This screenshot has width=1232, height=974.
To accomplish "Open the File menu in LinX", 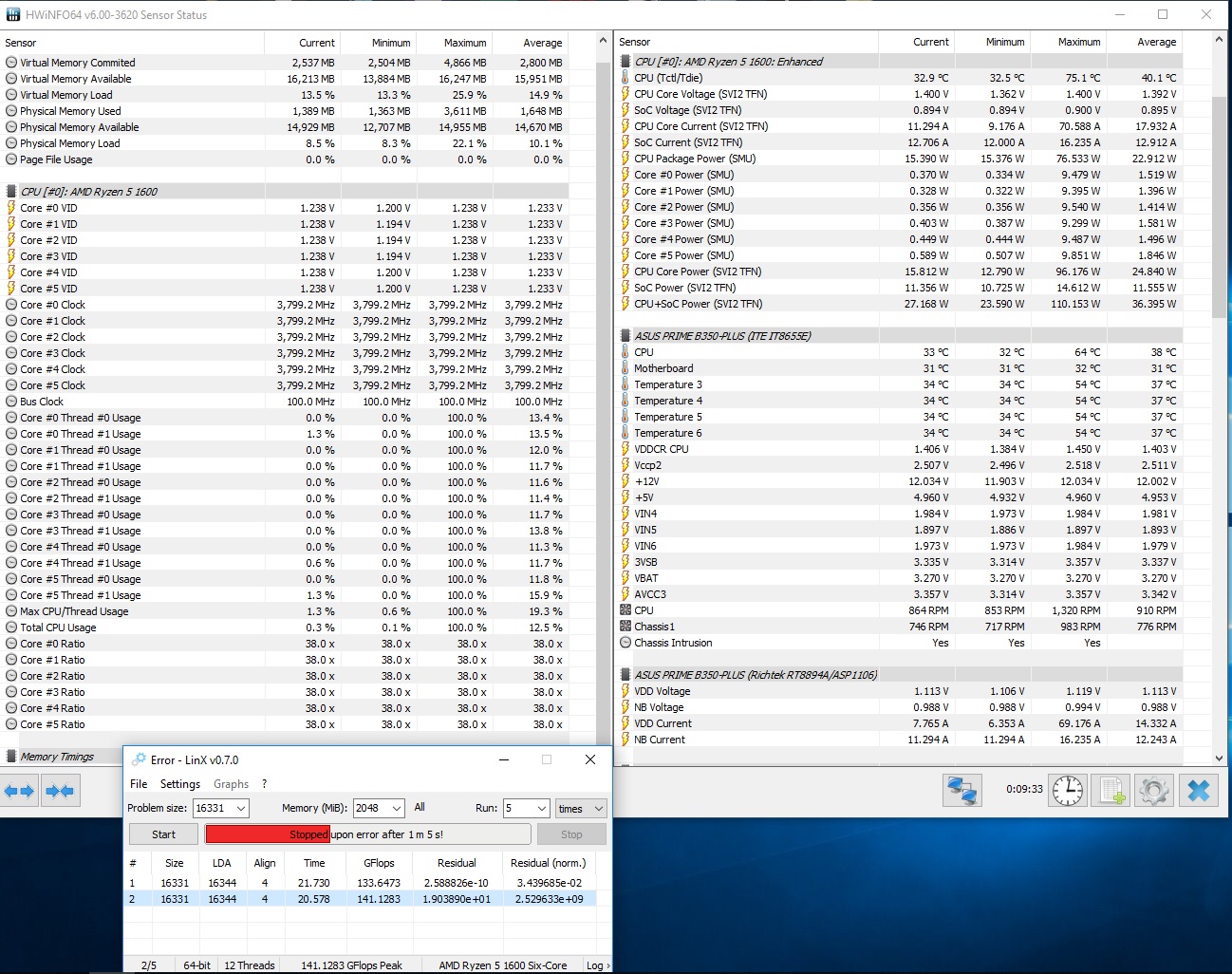I will [x=139, y=784].
